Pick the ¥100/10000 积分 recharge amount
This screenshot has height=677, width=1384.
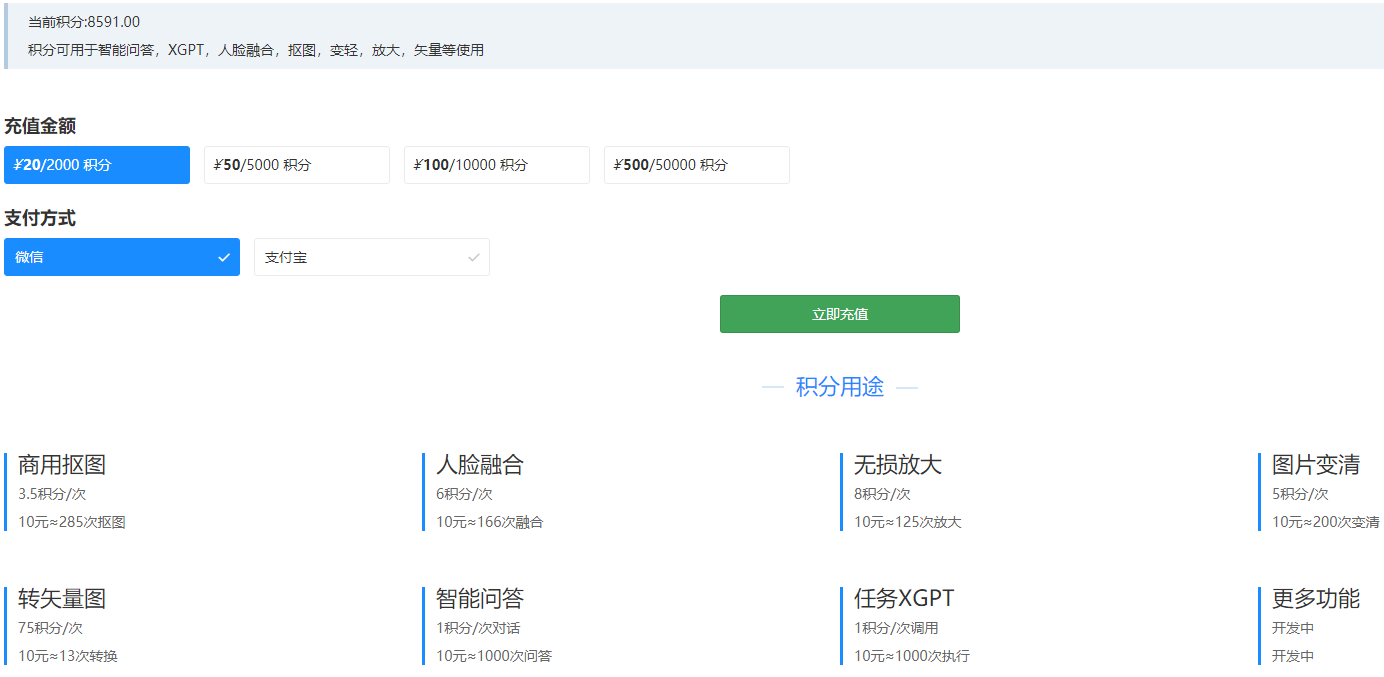pyautogui.click(x=496, y=165)
